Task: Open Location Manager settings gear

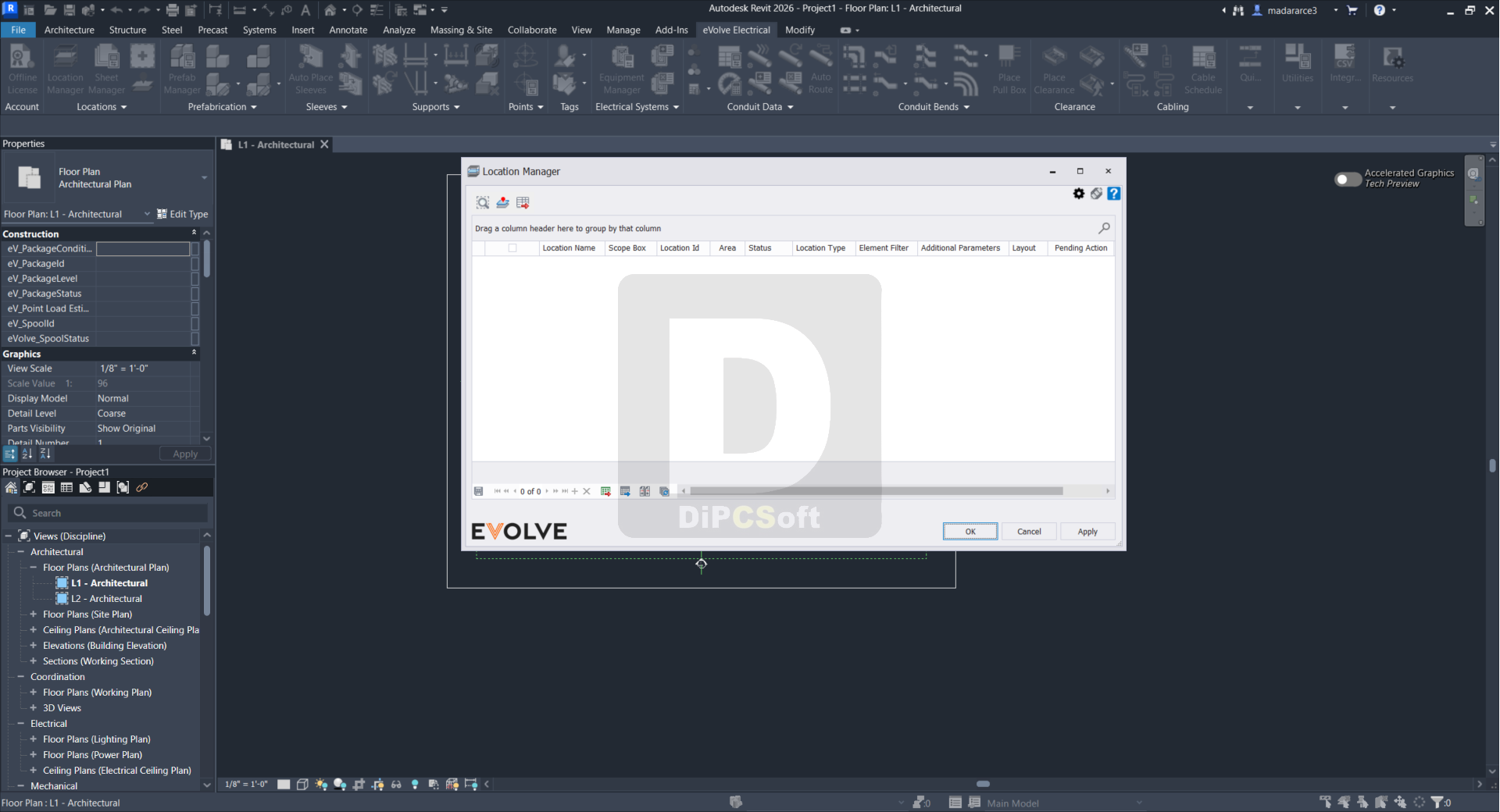Action: [1079, 194]
